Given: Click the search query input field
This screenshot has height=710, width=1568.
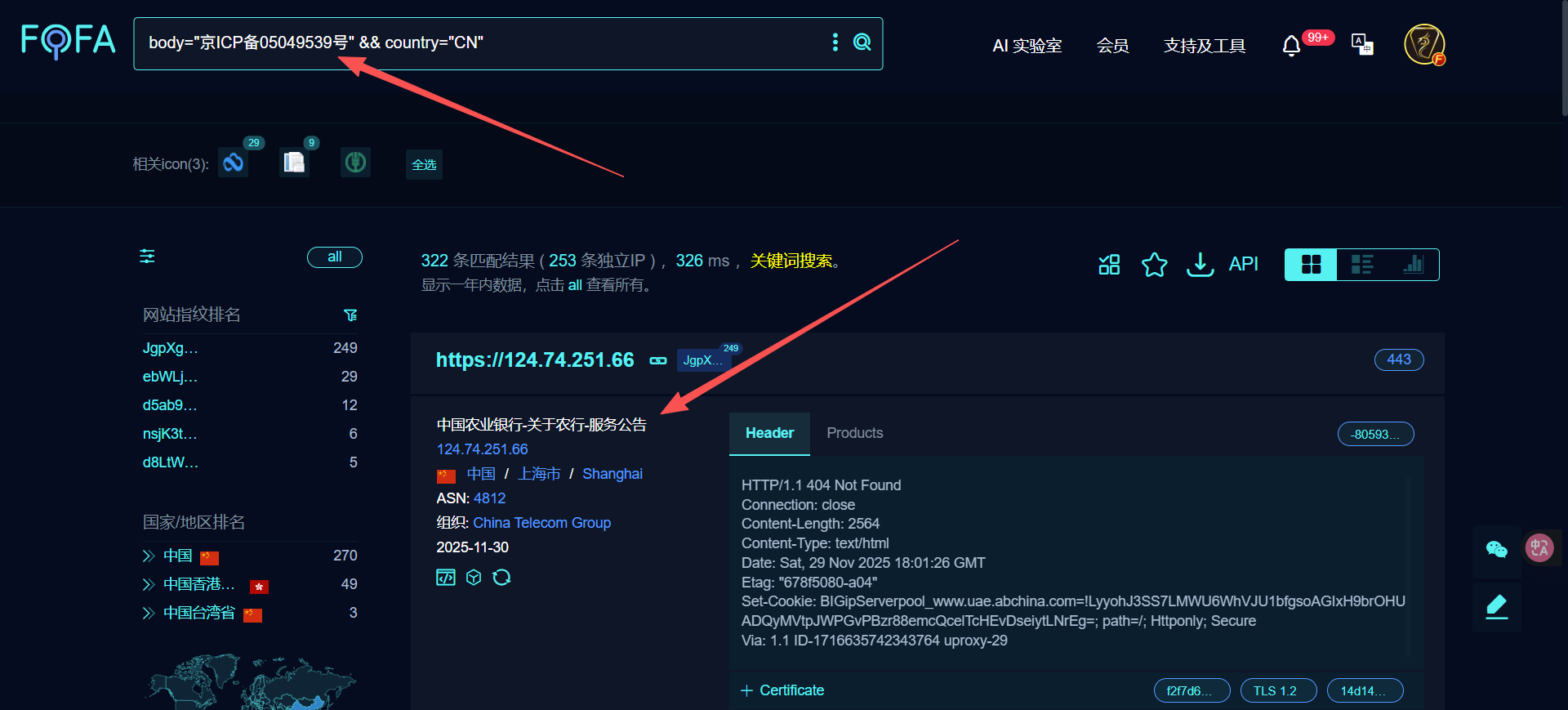Looking at the screenshot, I should (x=482, y=43).
